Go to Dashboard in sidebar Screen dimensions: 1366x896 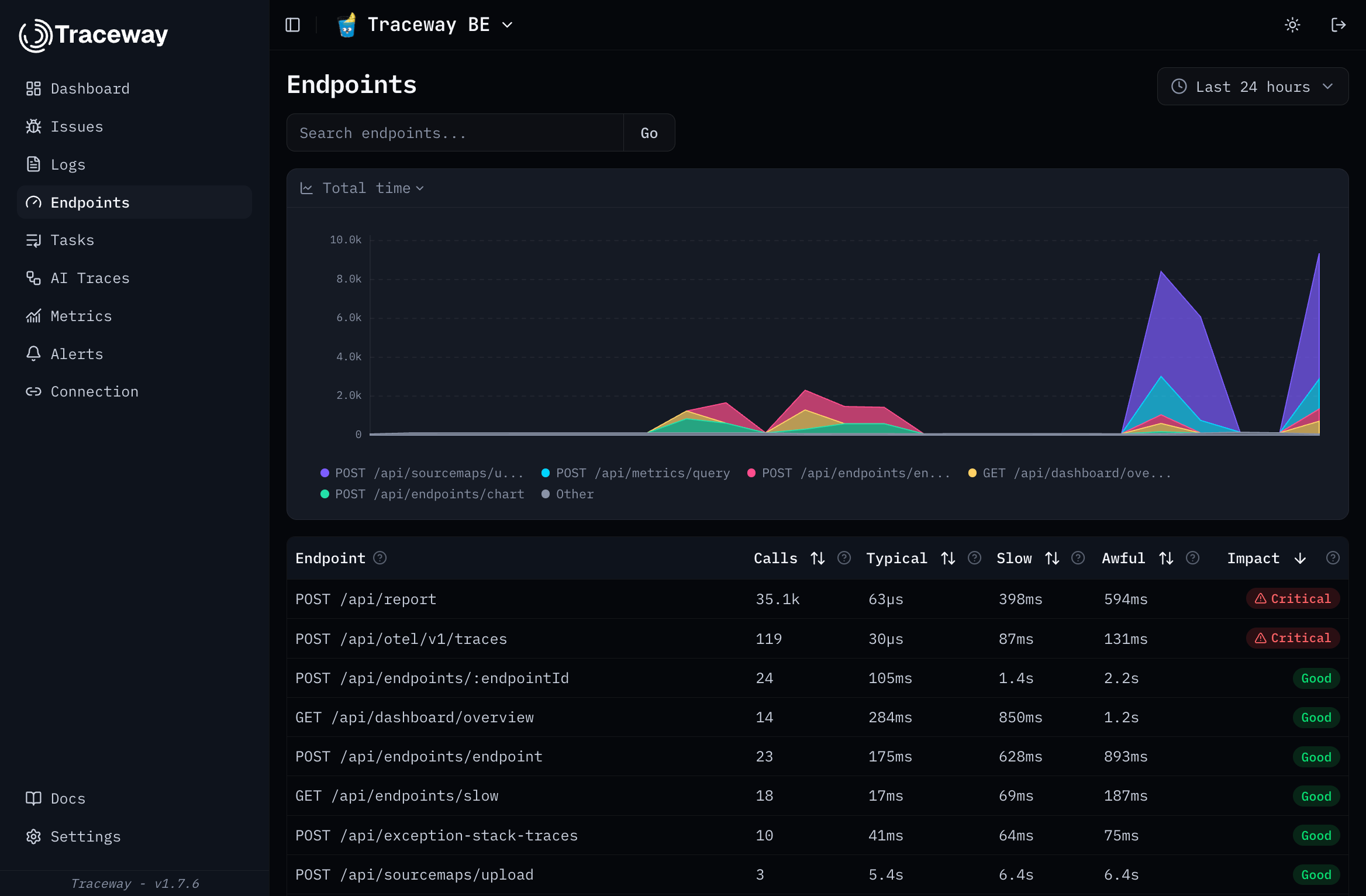pyautogui.click(x=134, y=88)
